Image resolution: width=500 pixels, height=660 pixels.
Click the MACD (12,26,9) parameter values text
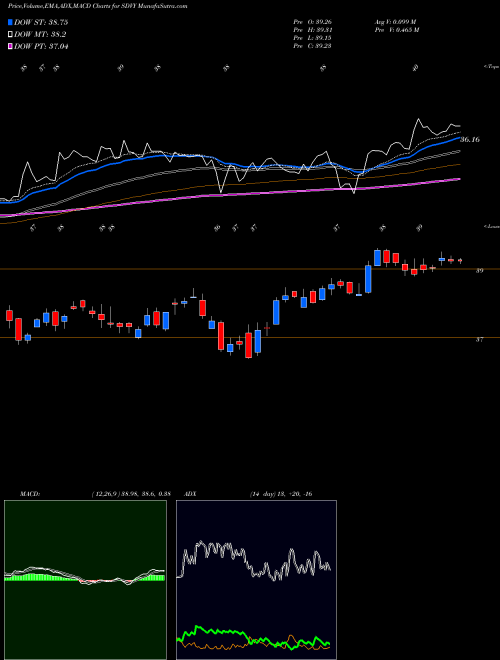pos(130,494)
